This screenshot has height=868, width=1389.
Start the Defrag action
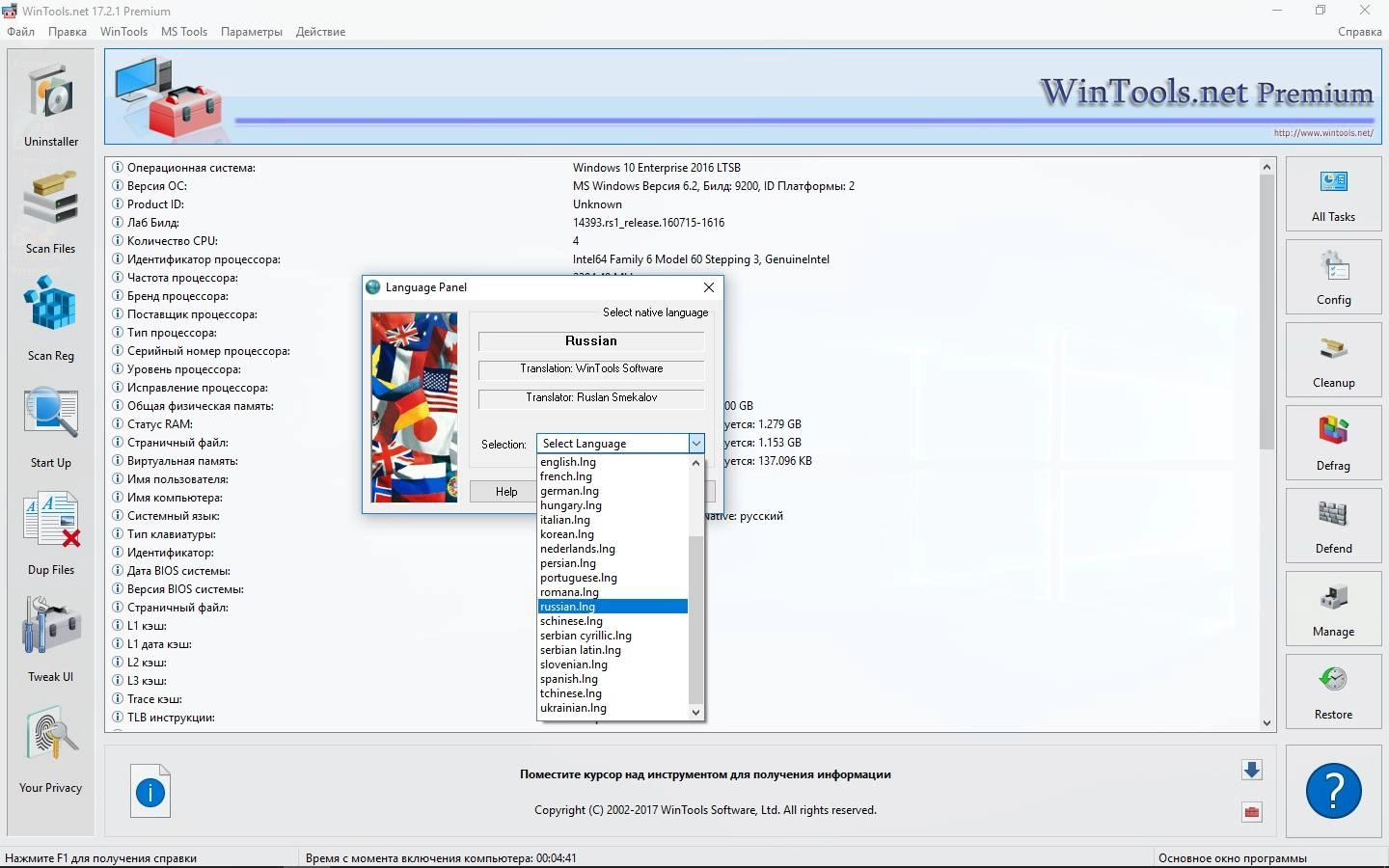pos(1333,444)
